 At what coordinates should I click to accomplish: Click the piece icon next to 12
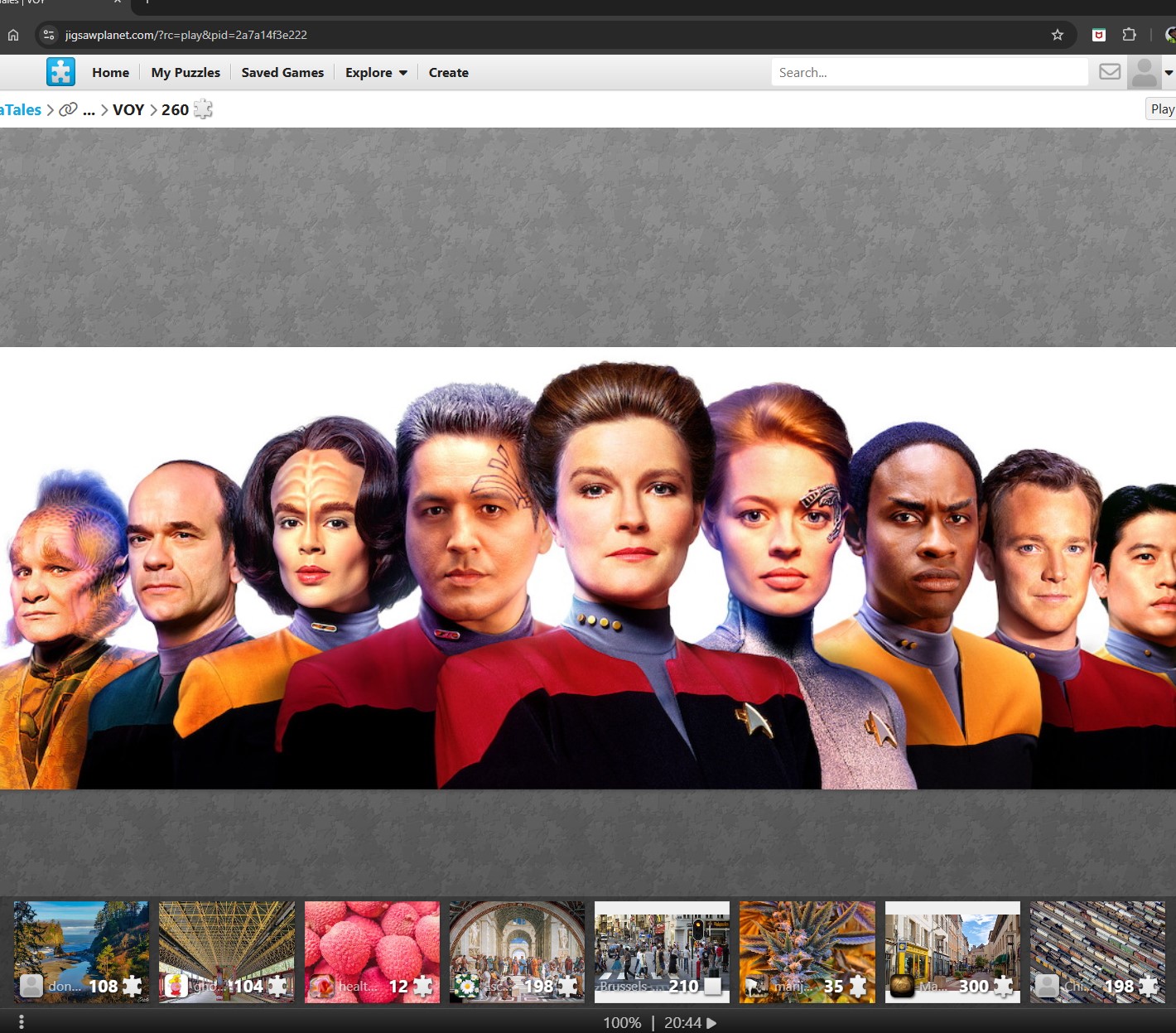pyautogui.click(x=423, y=986)
